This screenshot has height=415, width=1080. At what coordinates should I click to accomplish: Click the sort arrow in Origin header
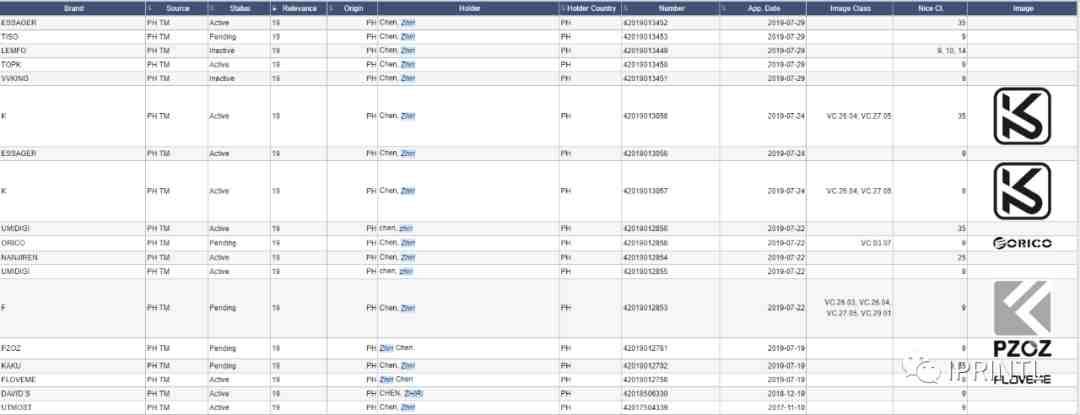pos(331,8)
